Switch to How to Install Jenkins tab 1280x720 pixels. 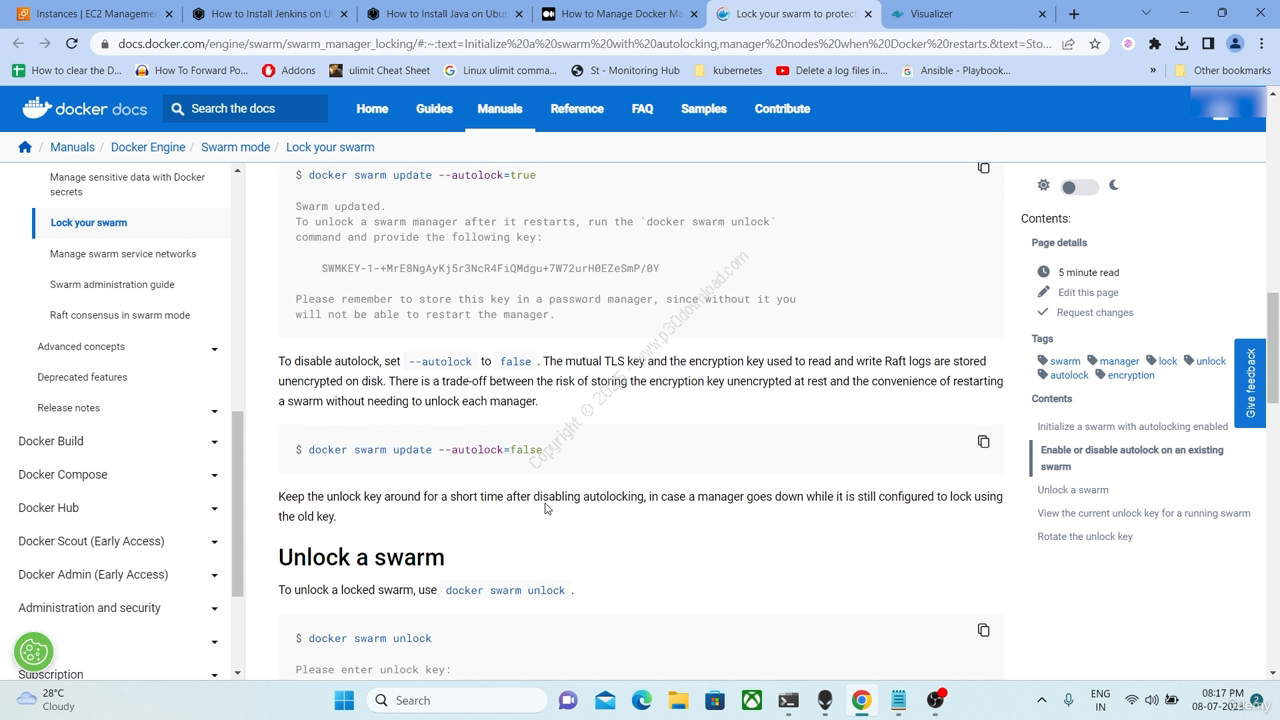click(x=267, y=14)
